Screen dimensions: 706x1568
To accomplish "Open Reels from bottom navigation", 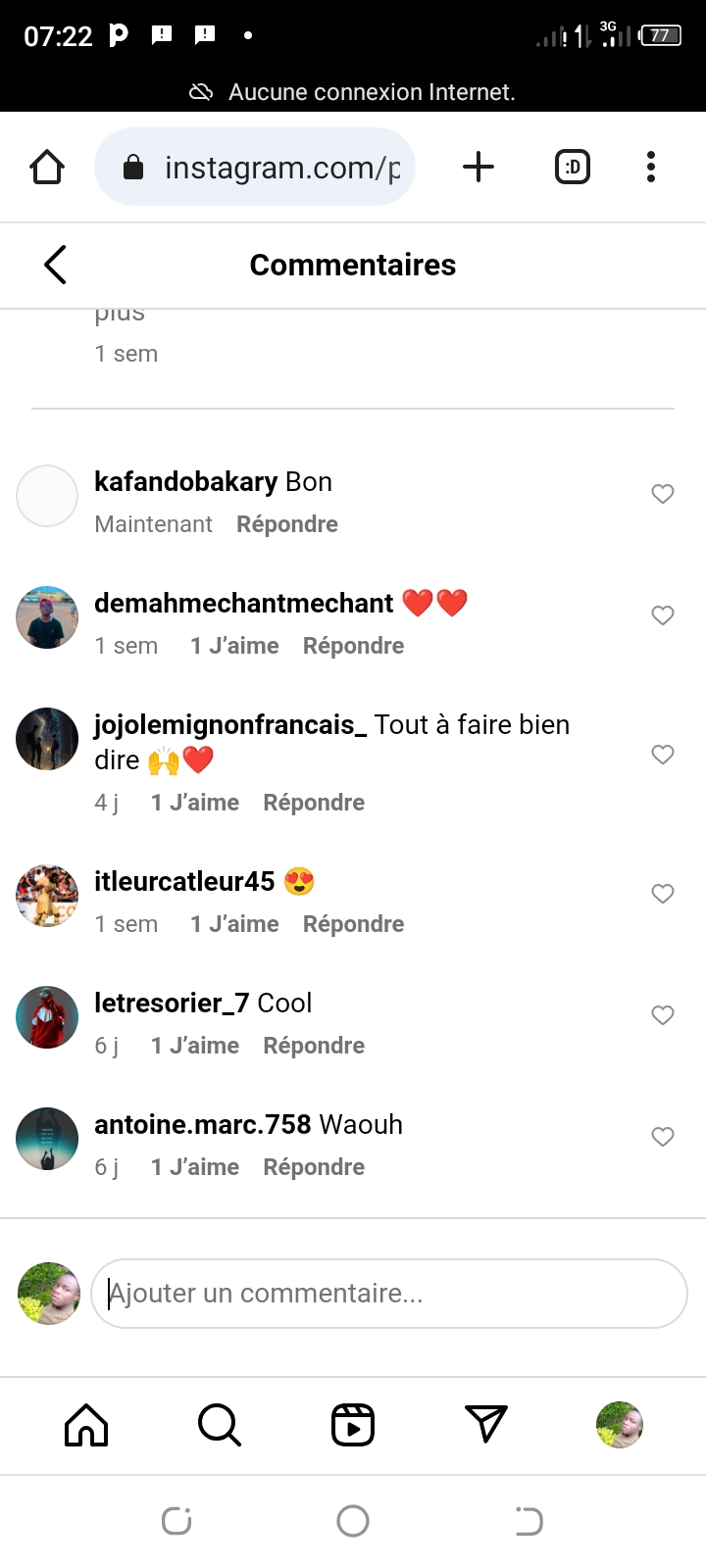I will point(353,1425).
